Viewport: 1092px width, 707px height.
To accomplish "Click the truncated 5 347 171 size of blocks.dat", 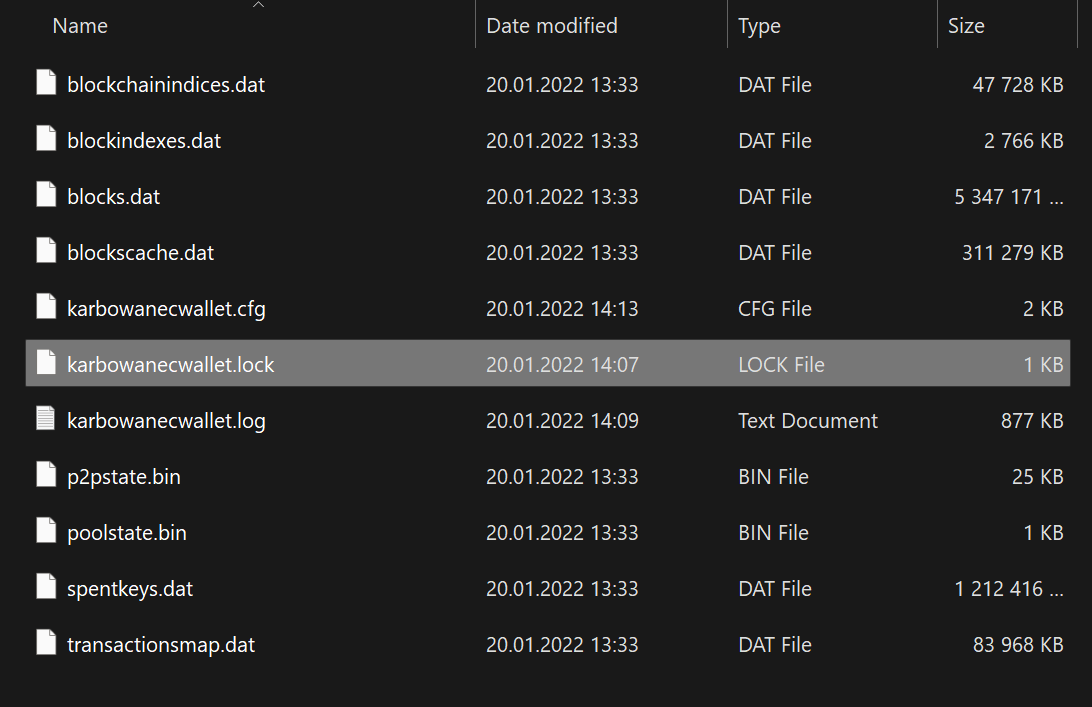I will click(x=1008, y=197).
